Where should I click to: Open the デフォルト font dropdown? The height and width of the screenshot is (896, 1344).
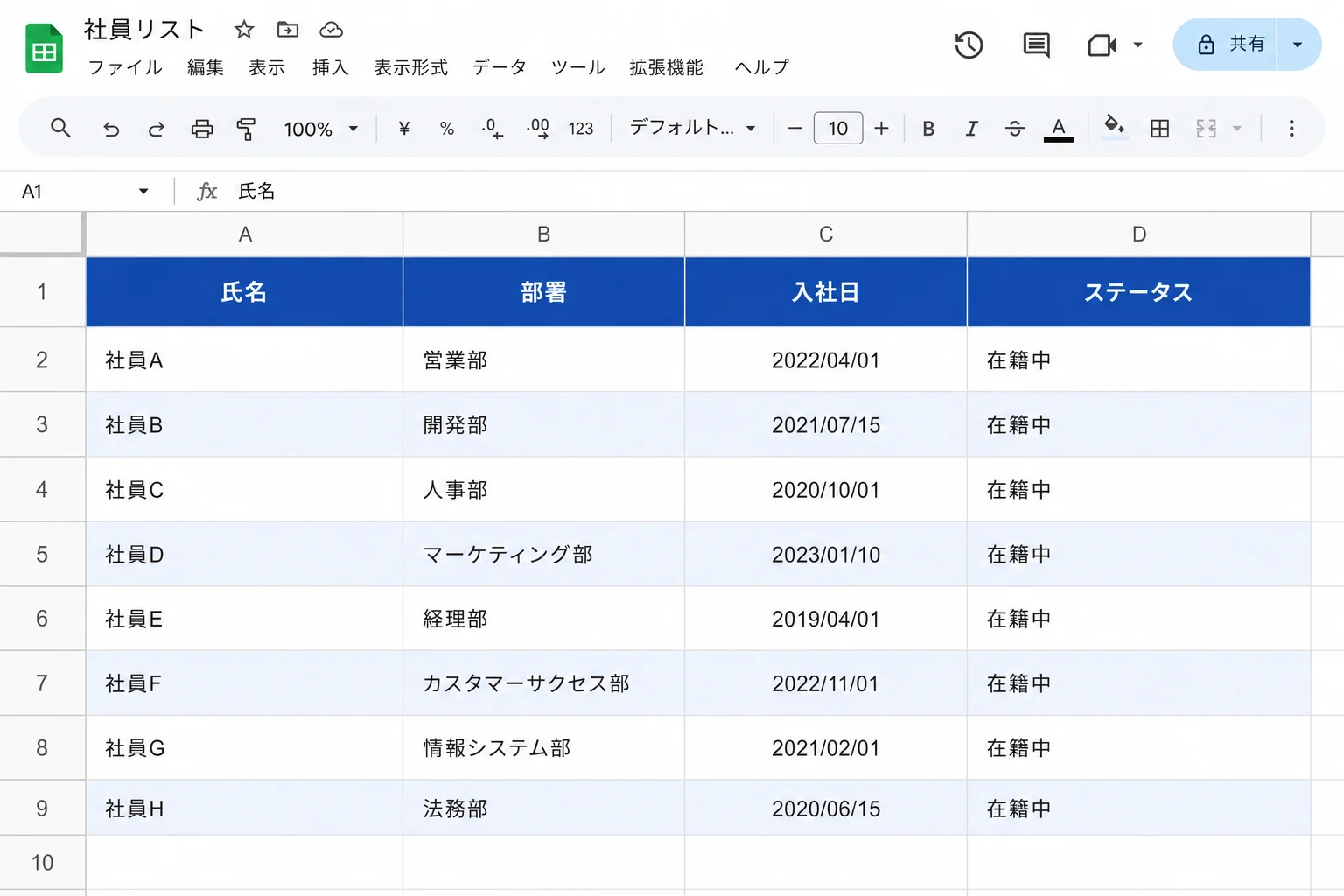[692, 128]
